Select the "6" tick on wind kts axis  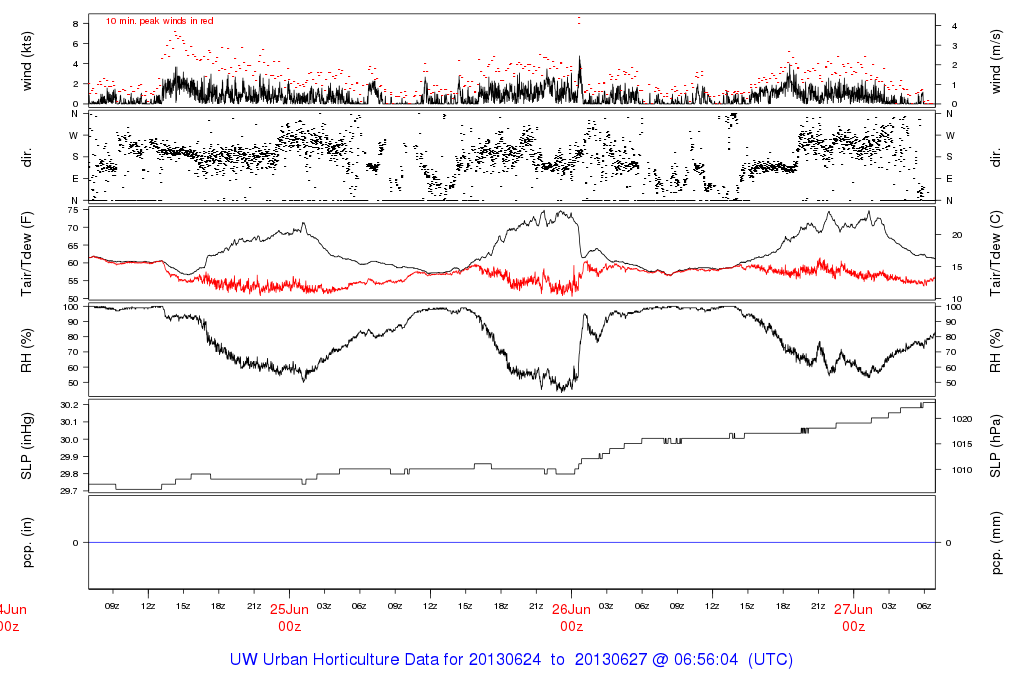click(x=76, y=44)
